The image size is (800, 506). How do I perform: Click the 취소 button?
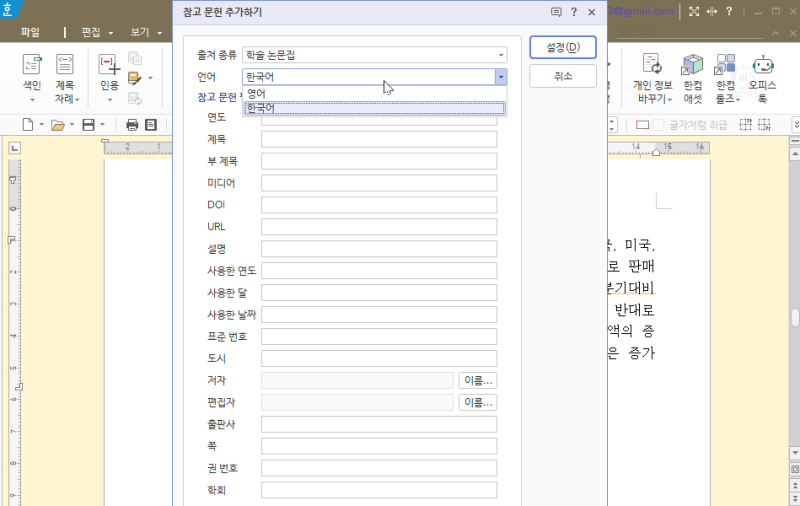pos(563,77)
